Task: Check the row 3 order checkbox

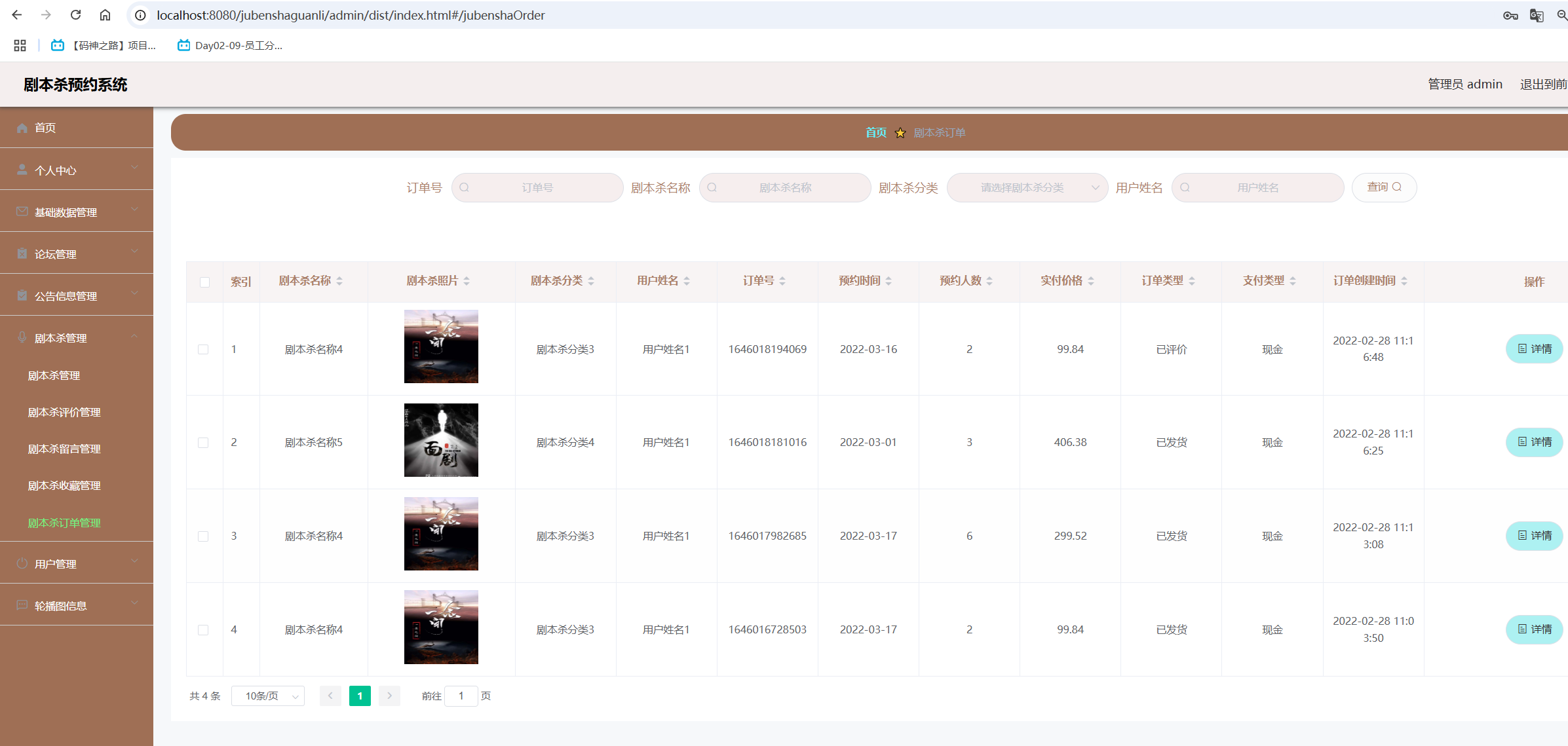Action: [x=203, y=536]
